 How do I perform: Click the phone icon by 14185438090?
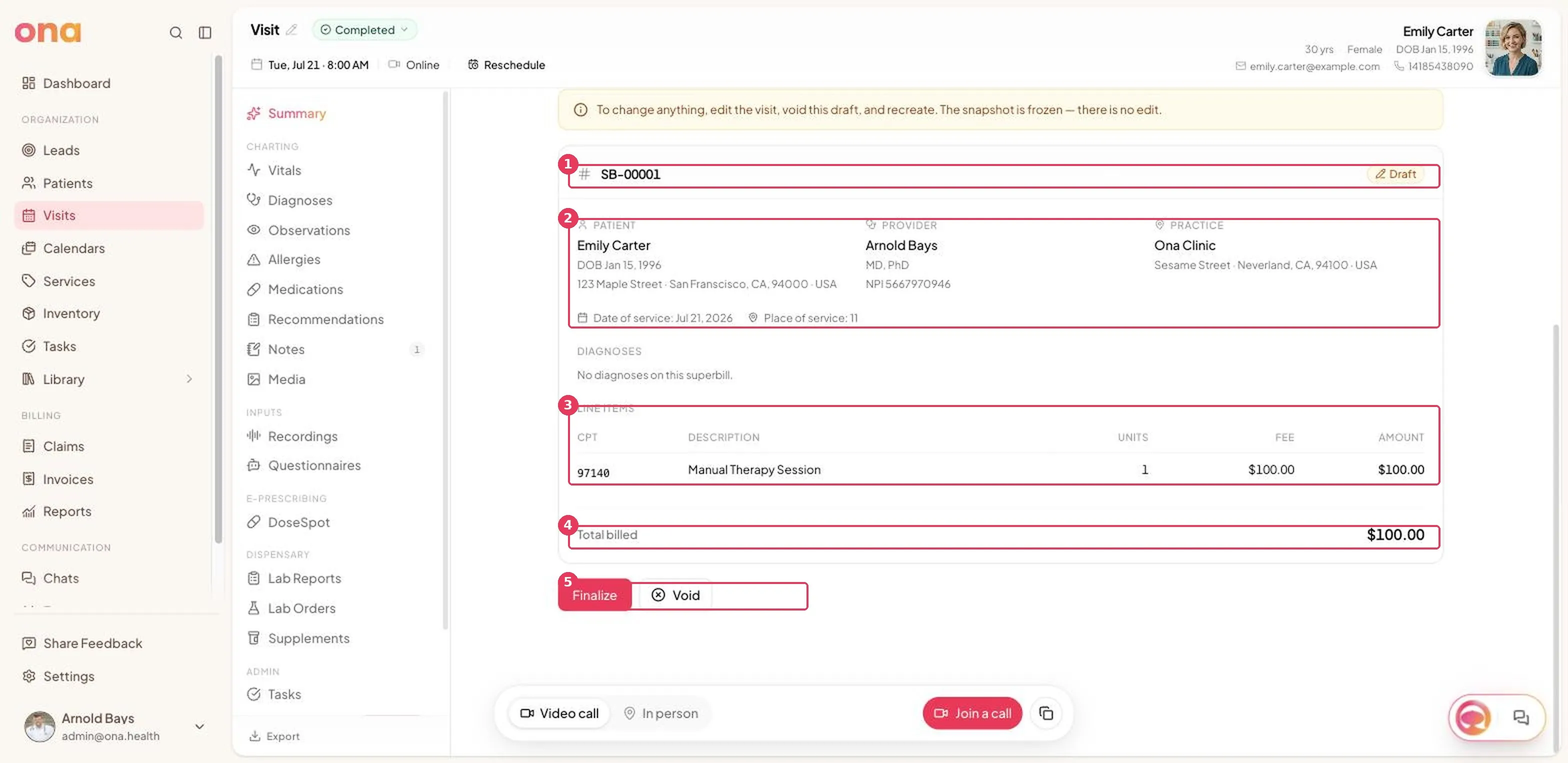coord(1399,66)
